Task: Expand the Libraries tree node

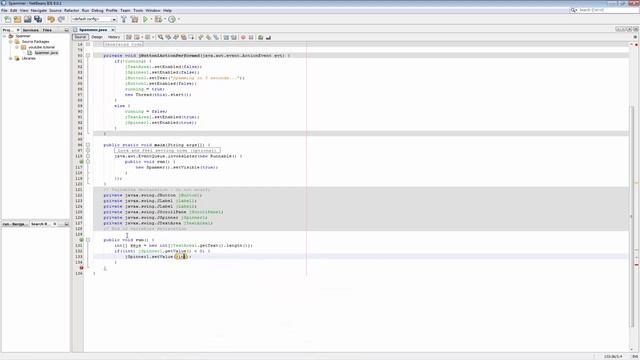Action: click(11, 58)
